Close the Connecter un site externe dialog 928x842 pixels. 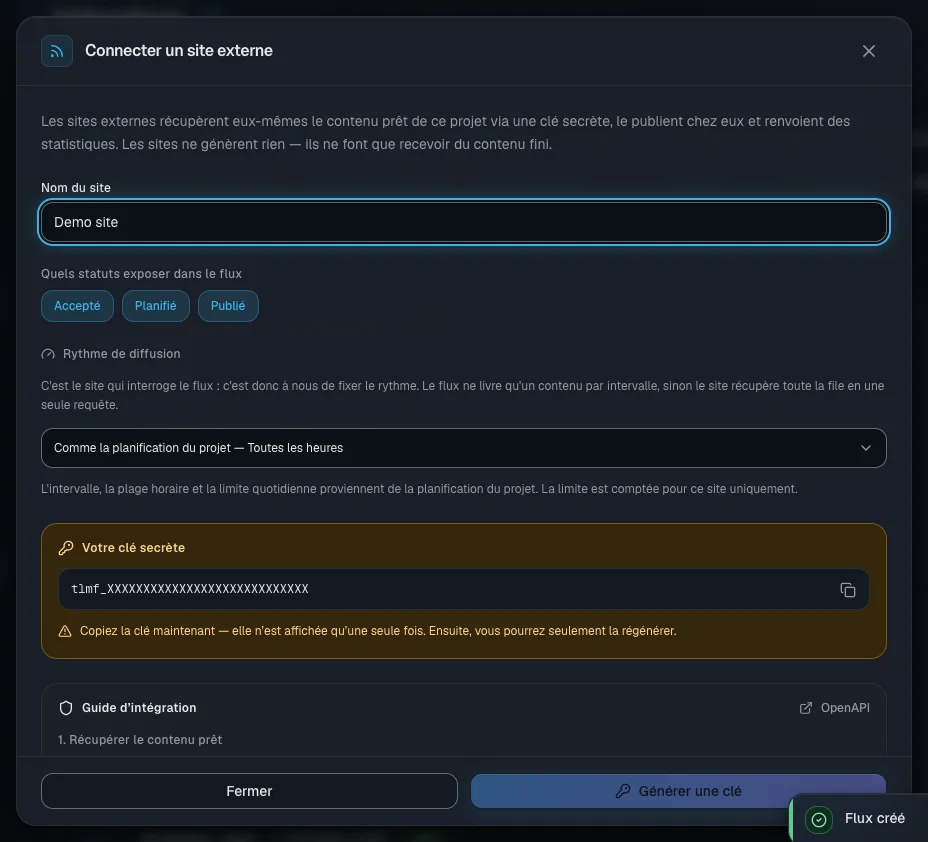click(868, 51)
